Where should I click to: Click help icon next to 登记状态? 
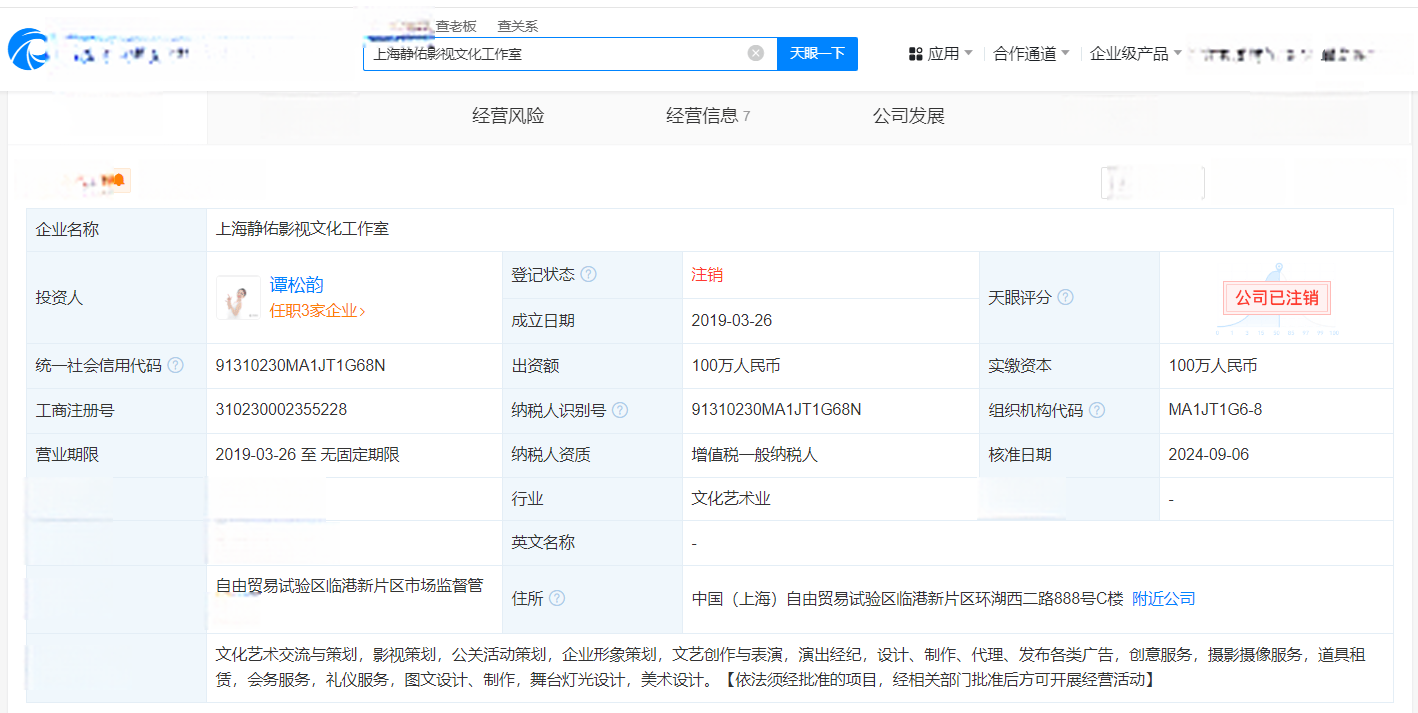(589, 274)
